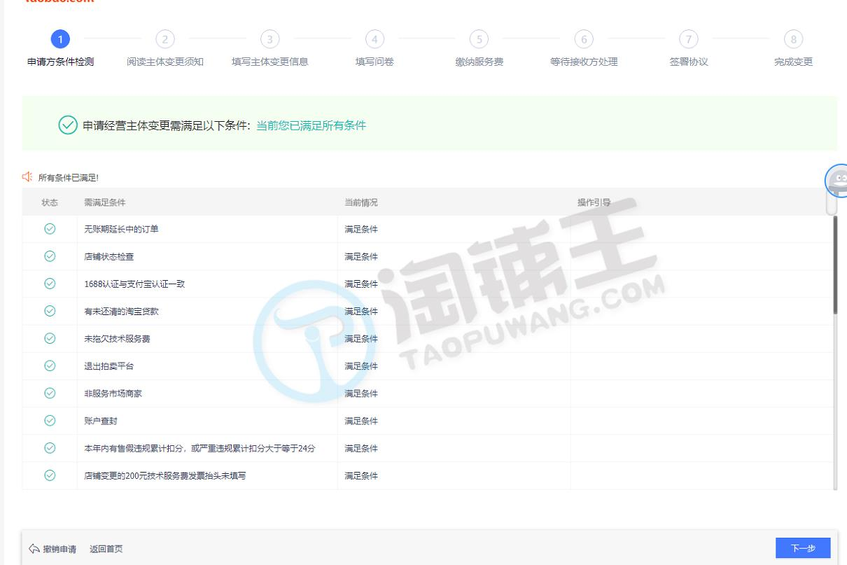The image size is (847, 565).
Task: Click status check icon for 1688认证与支付宝认证一致
Action: [x=50, y=284]
